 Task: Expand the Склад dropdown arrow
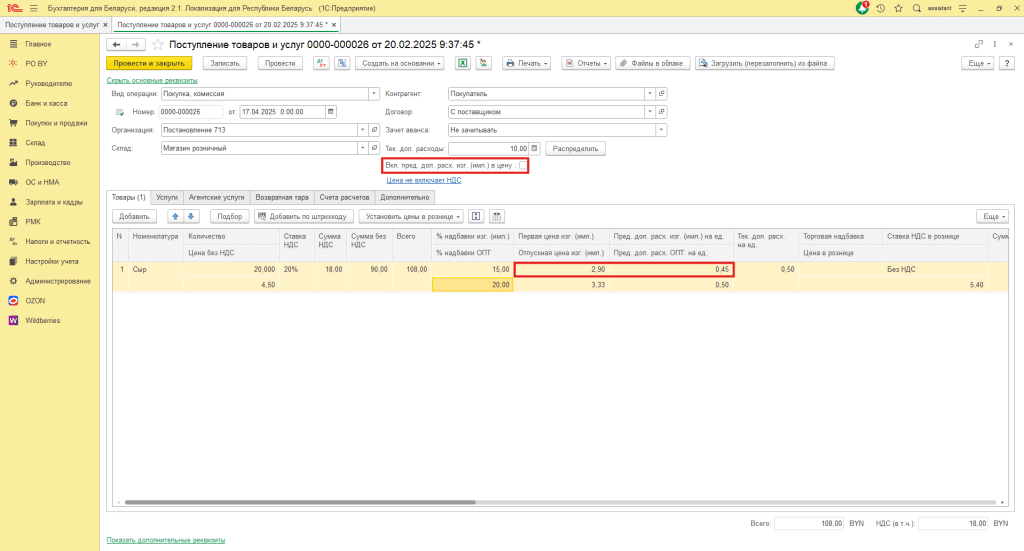click(362, 148)
